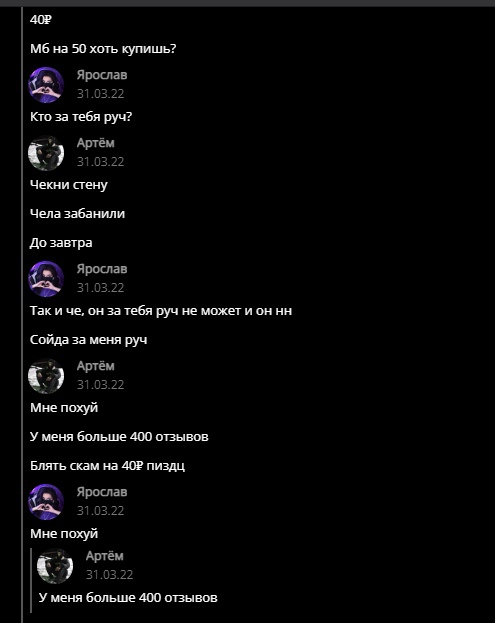The image size is (495, 623).
Task: Click Ярослав's avatar above 'Так и че' message
Action: [46, 279]
